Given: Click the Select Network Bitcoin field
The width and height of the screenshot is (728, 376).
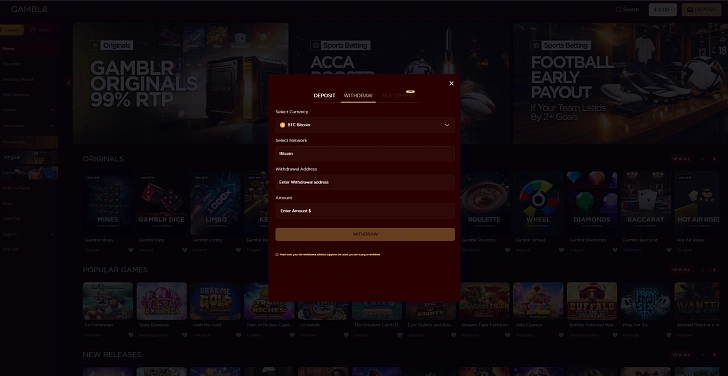Looking at the screenshot, I should pyautogui.click(x=365, y=154).
